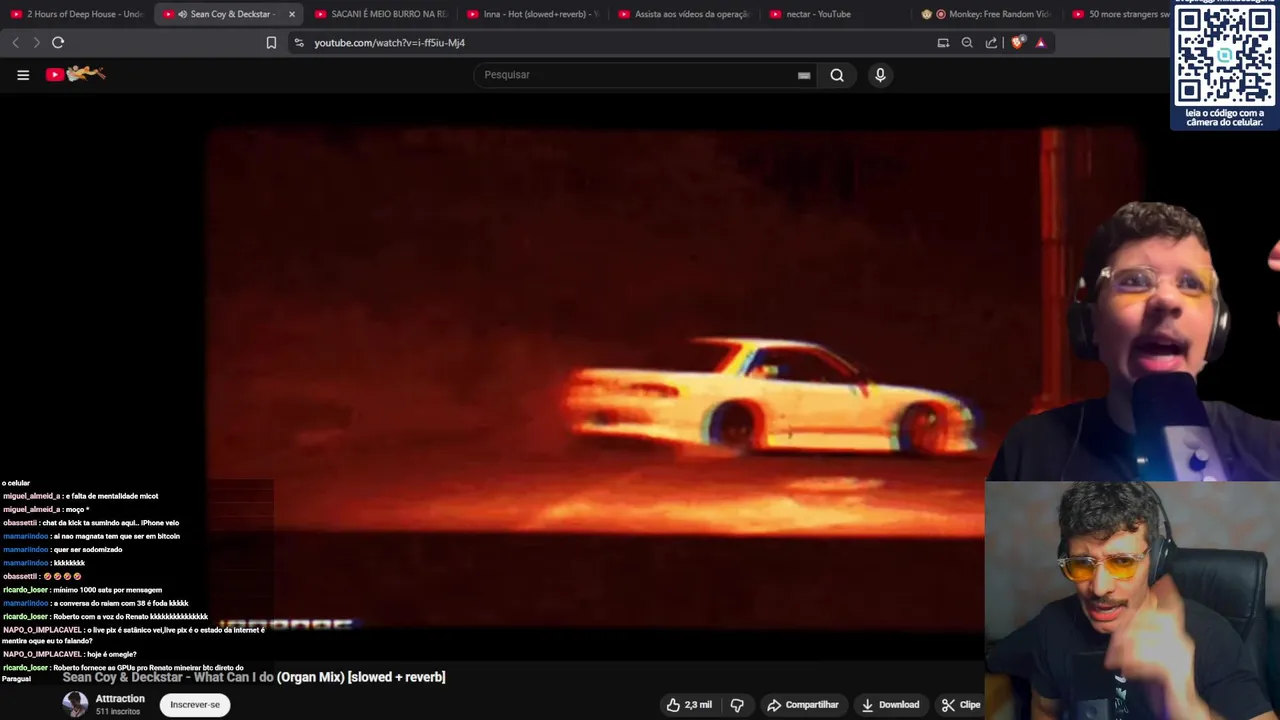Switch to Assista aos vídeos da operação tab
1280x720 pixels.
point(685,14)
